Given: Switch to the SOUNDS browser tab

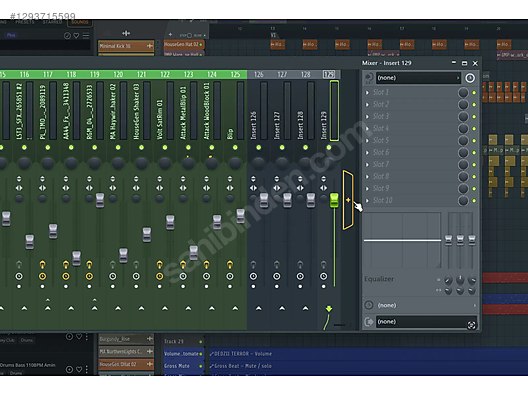Looking at the screenshot, I should [80, 22].
